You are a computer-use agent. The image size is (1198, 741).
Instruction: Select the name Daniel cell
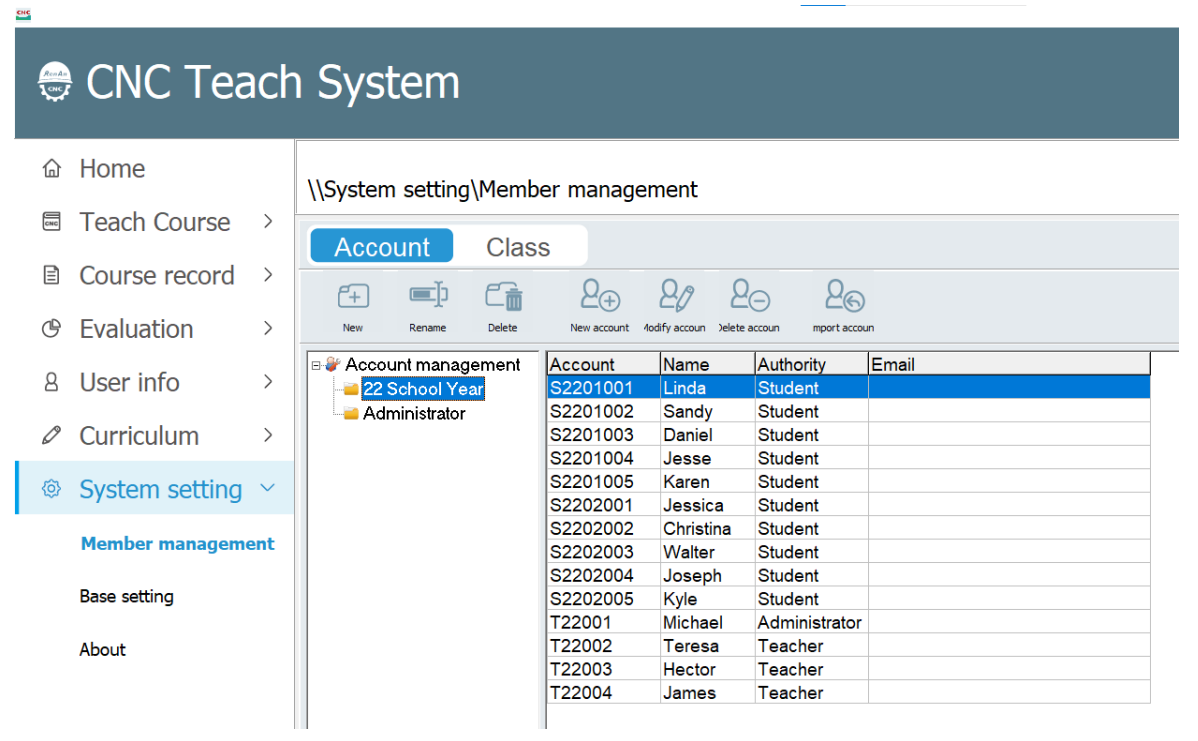pyautogui.click(x=707, y=435)
